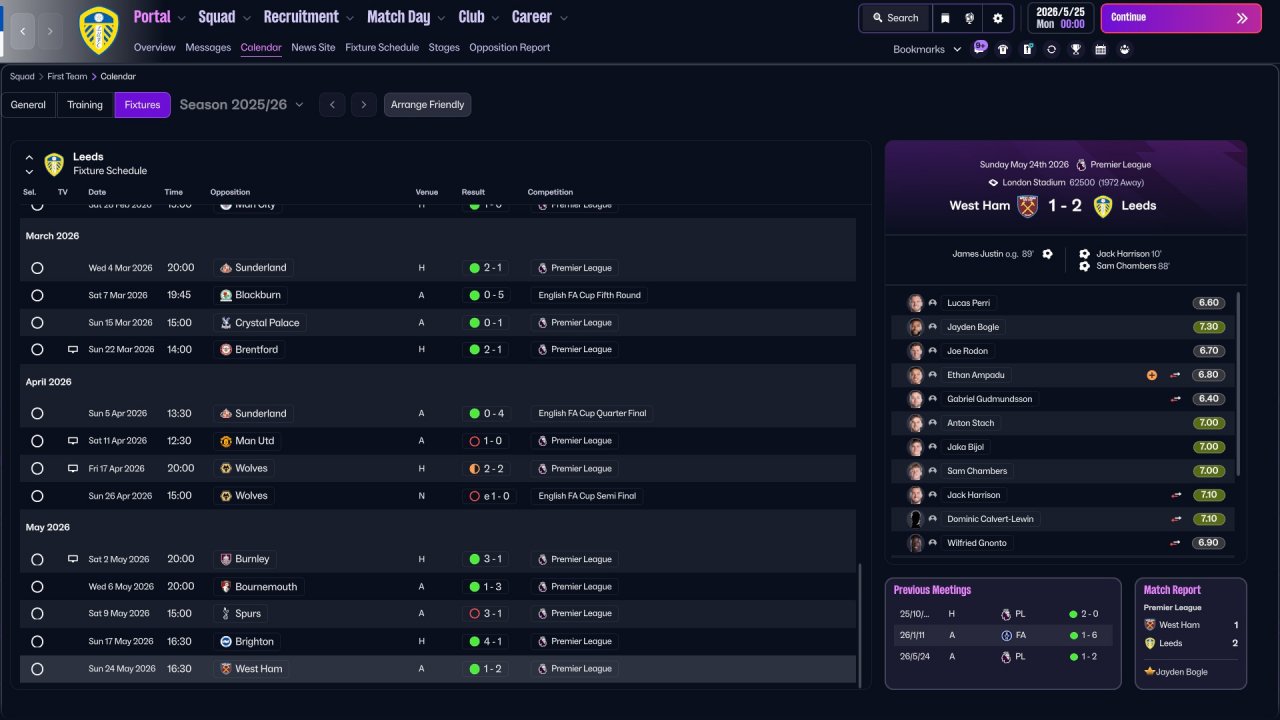Viewport: 1280px width, 720px height.
Task: Open the circular arrows shortcut icon
Action: pyautogui.click(x=1051, y=49)
